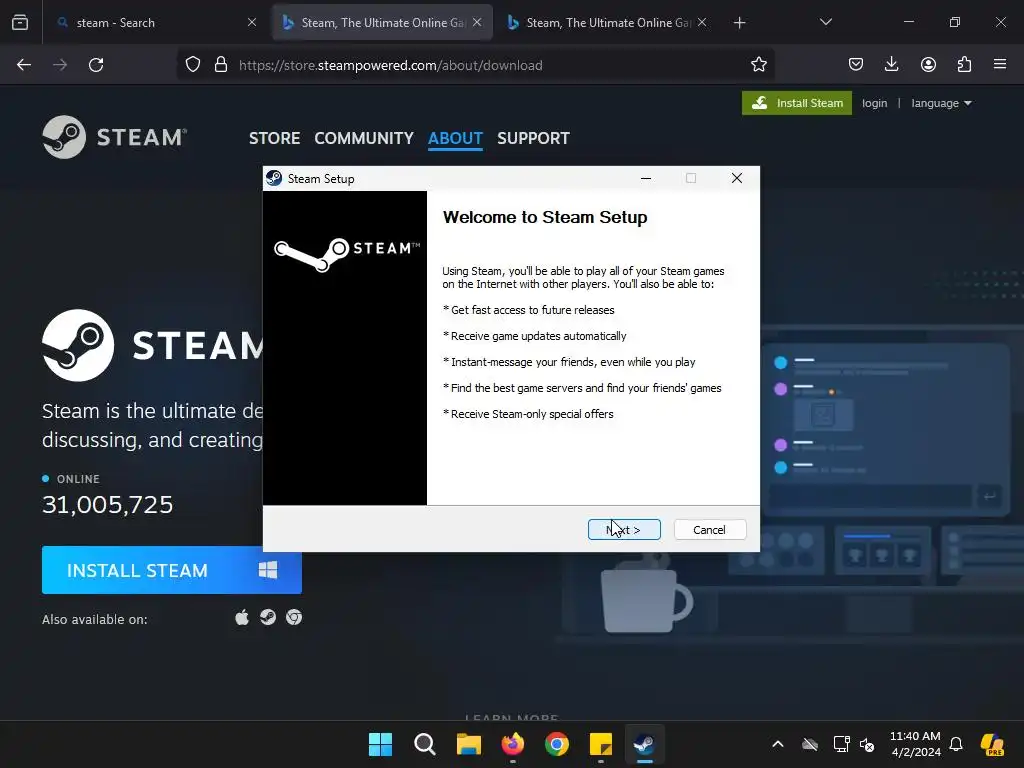Open Sticky Notes from taskbar

pos(601,744)
